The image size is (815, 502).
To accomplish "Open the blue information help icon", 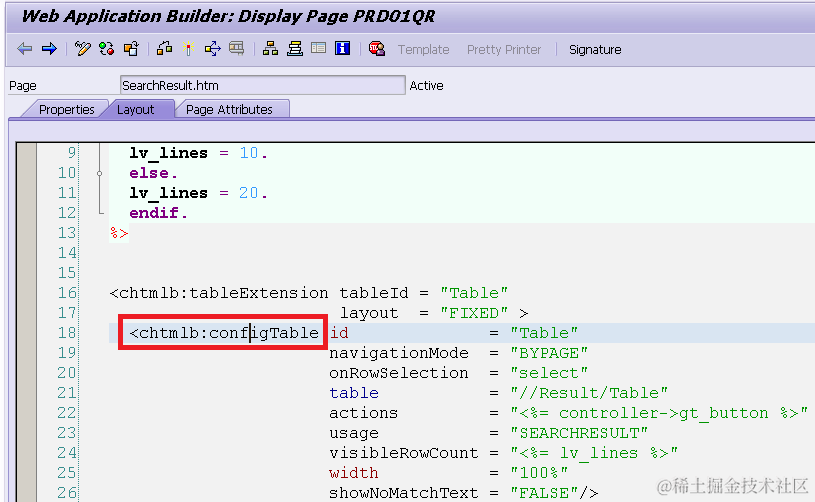I will (342, 49).
